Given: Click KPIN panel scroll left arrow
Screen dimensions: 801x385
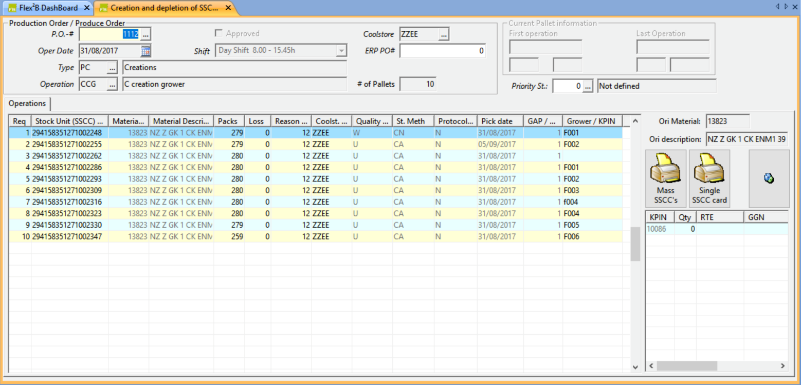Looking at the screenshot, I should (x=651, y=366).
